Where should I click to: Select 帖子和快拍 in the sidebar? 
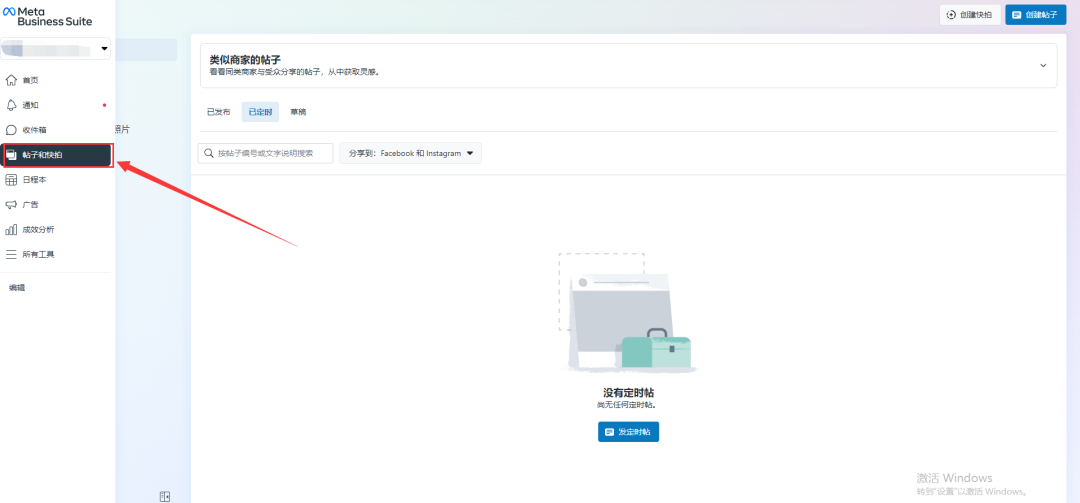coord(56,155)
